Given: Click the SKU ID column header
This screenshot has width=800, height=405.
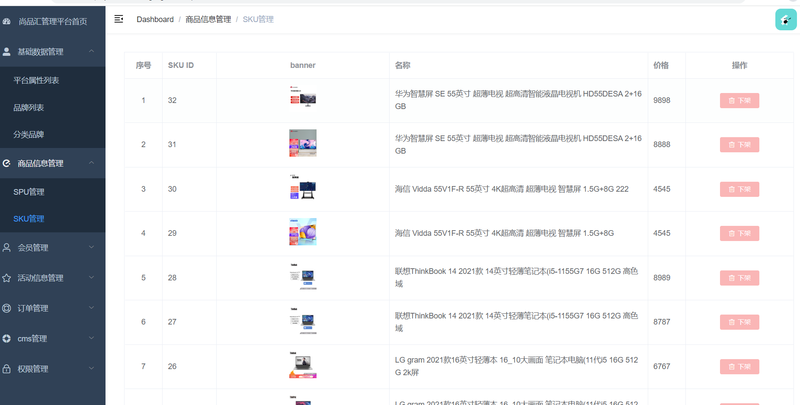Looking at the screenshot, I should coord(181,65).
